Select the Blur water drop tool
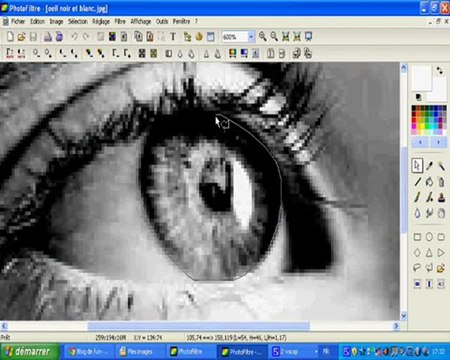The width and height of the screenshot is (450, 360). click(417, 213)
